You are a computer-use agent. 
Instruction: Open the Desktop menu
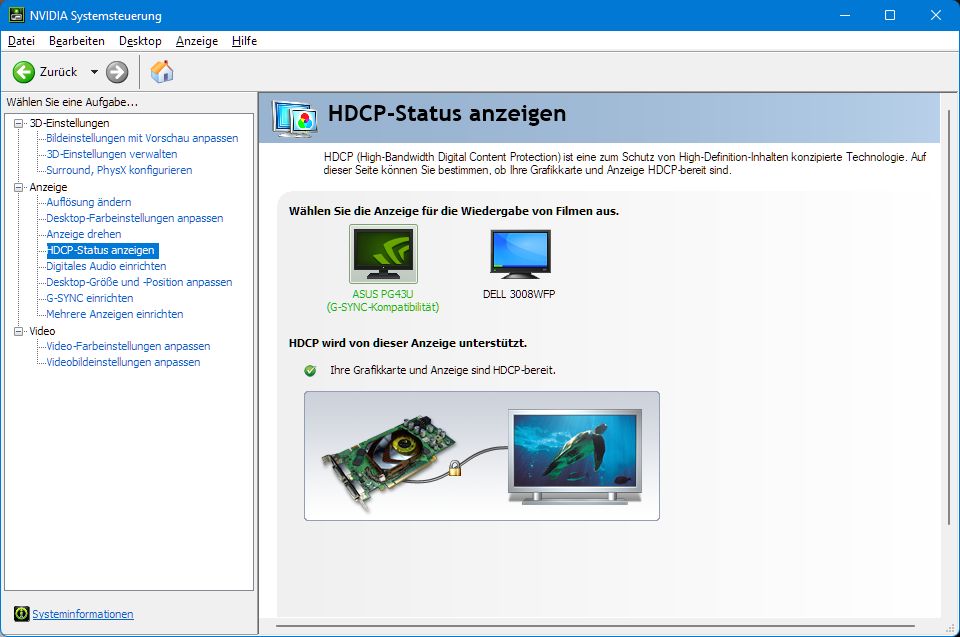(x=140, y=41)
